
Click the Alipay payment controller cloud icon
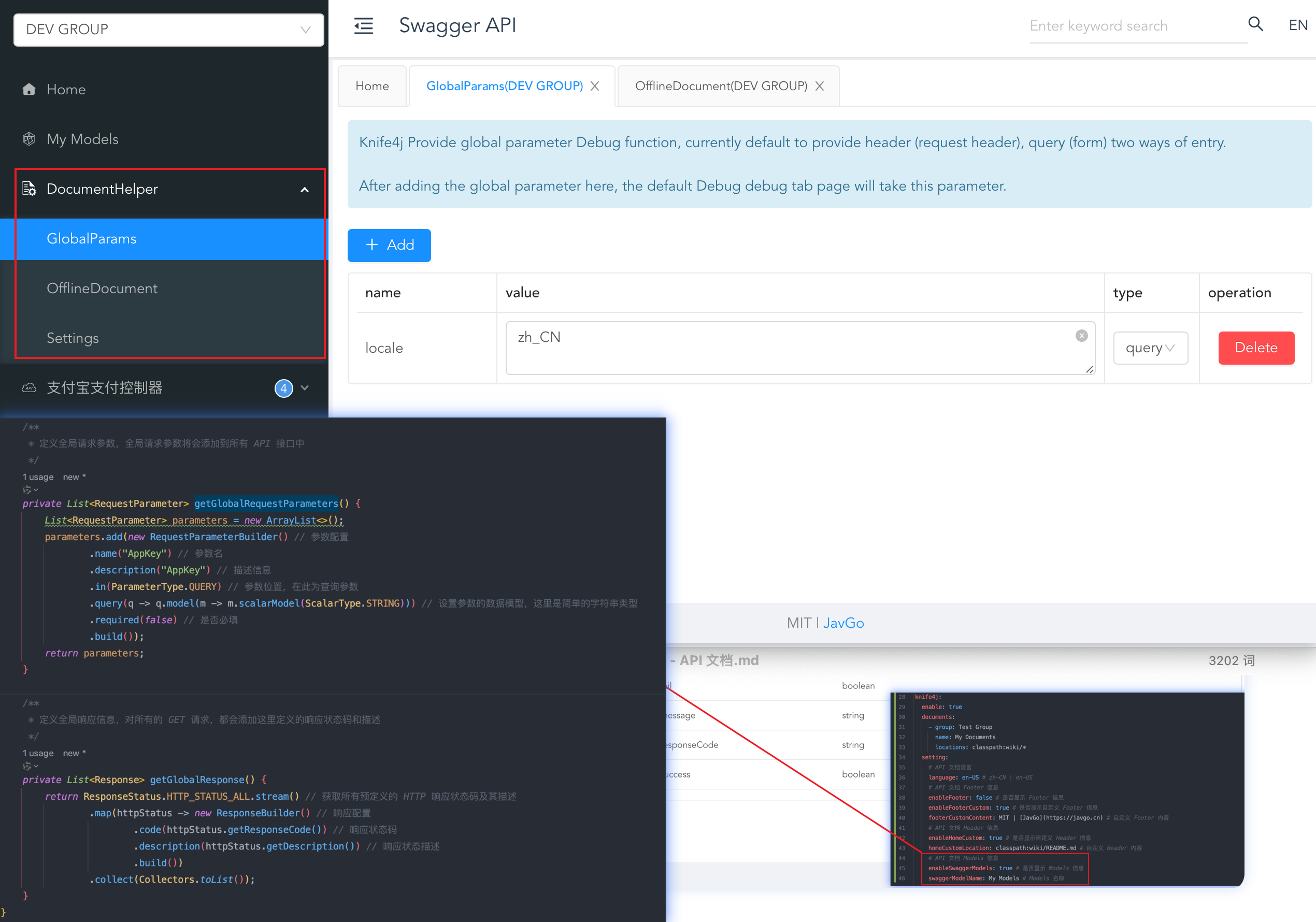click(28, 388)
